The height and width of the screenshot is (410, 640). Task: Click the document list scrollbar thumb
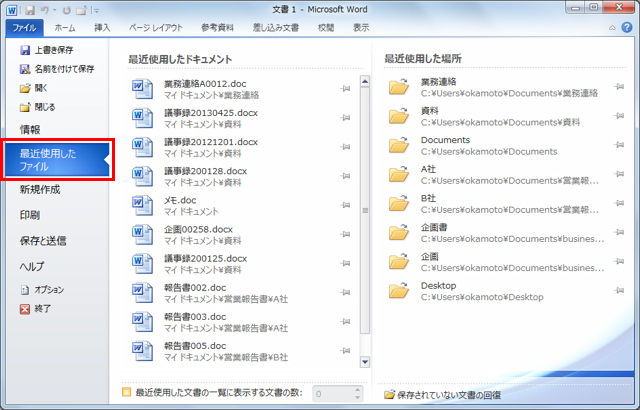(x=365, y=211)
